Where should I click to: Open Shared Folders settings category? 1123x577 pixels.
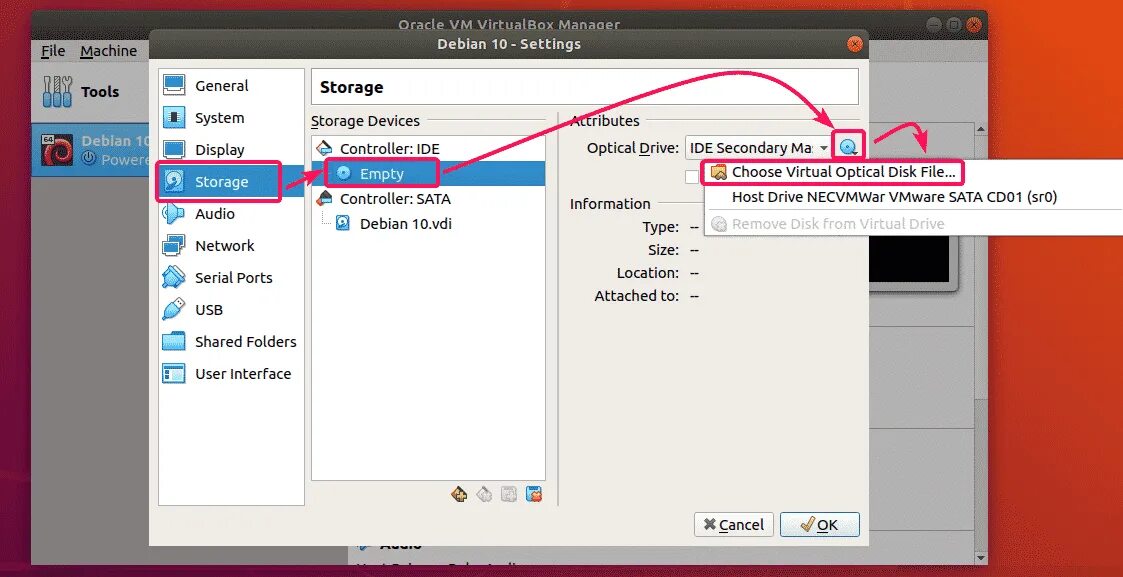[x=231, y=341]
